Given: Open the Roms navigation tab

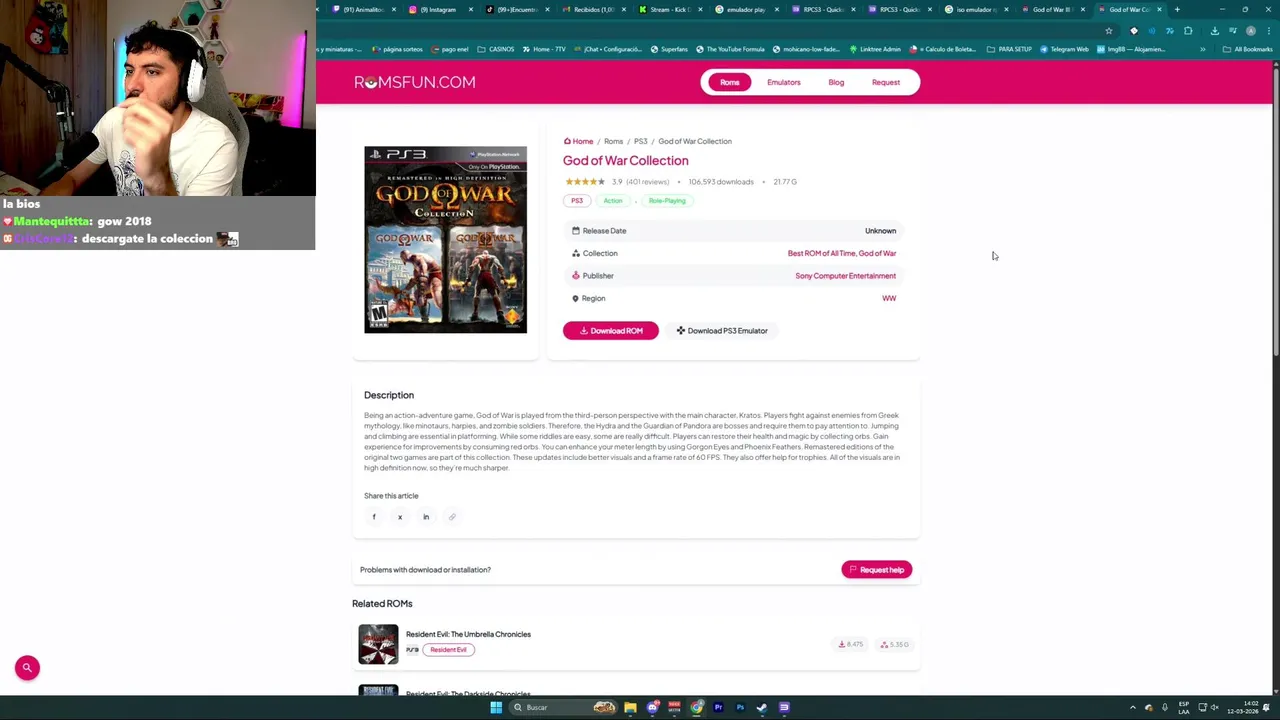Looking at the screenshot, I should click(x=730, y=82).
